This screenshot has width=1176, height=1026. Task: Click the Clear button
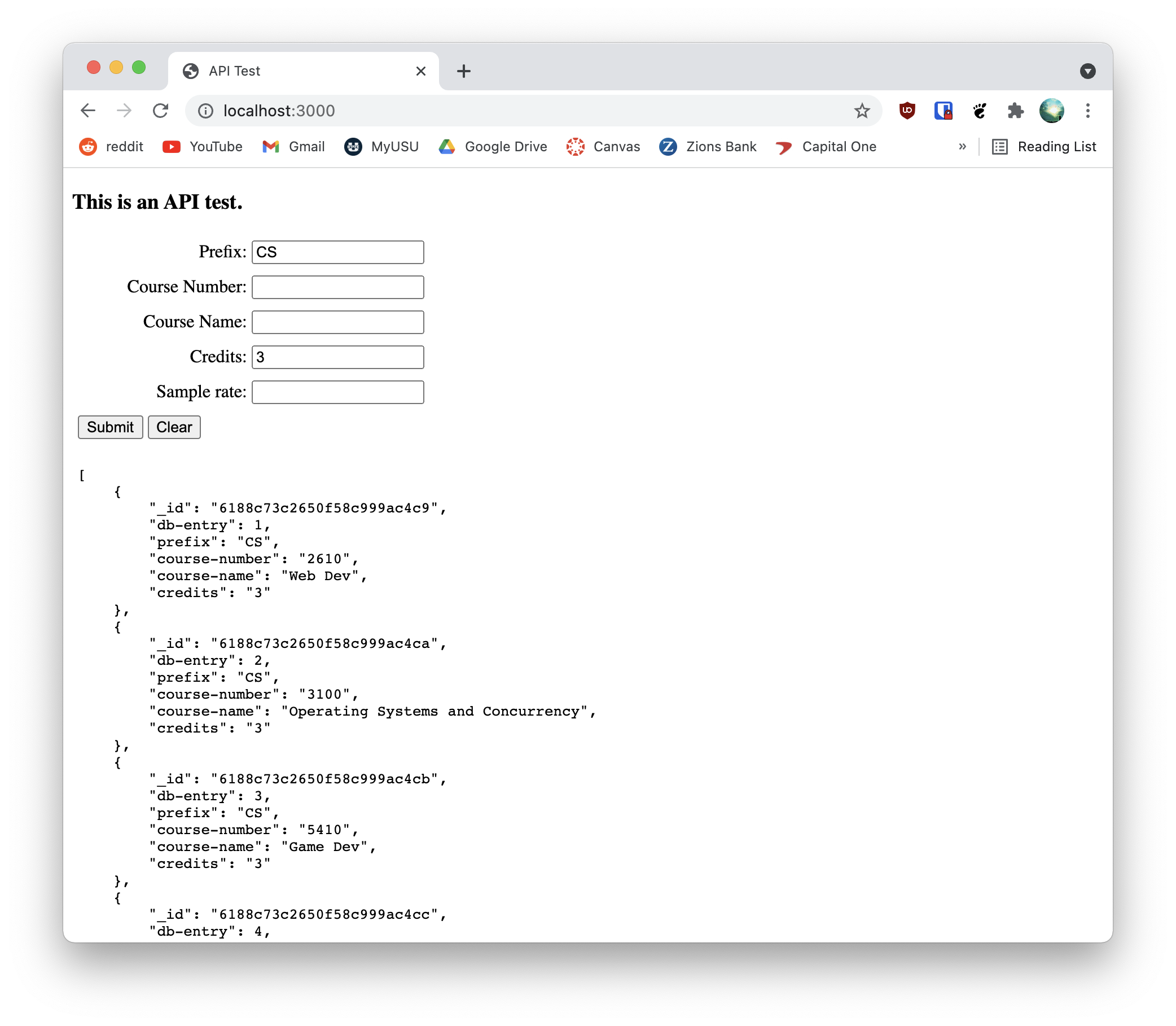click(173, 427)
